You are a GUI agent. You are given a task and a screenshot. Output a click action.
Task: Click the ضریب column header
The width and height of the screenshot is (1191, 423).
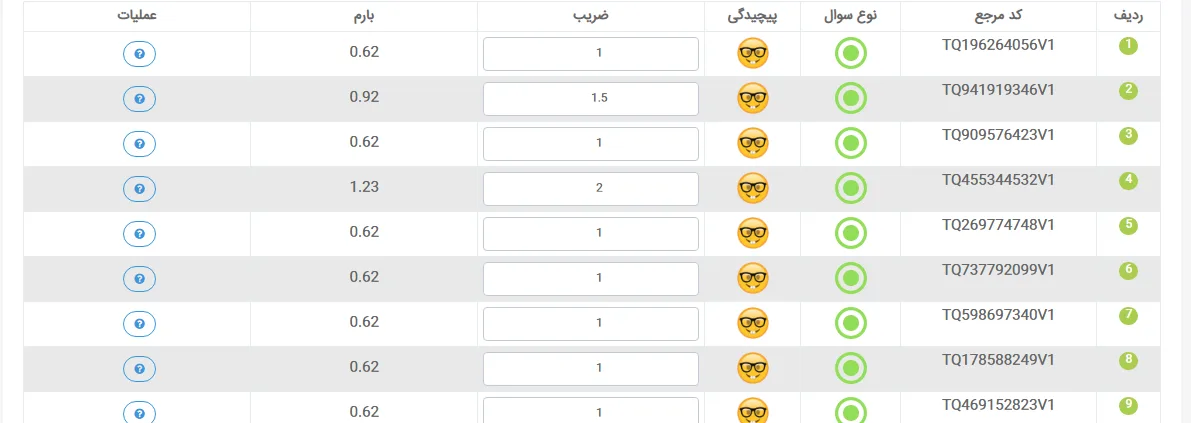pyautogui.click(x=591, y=16)
